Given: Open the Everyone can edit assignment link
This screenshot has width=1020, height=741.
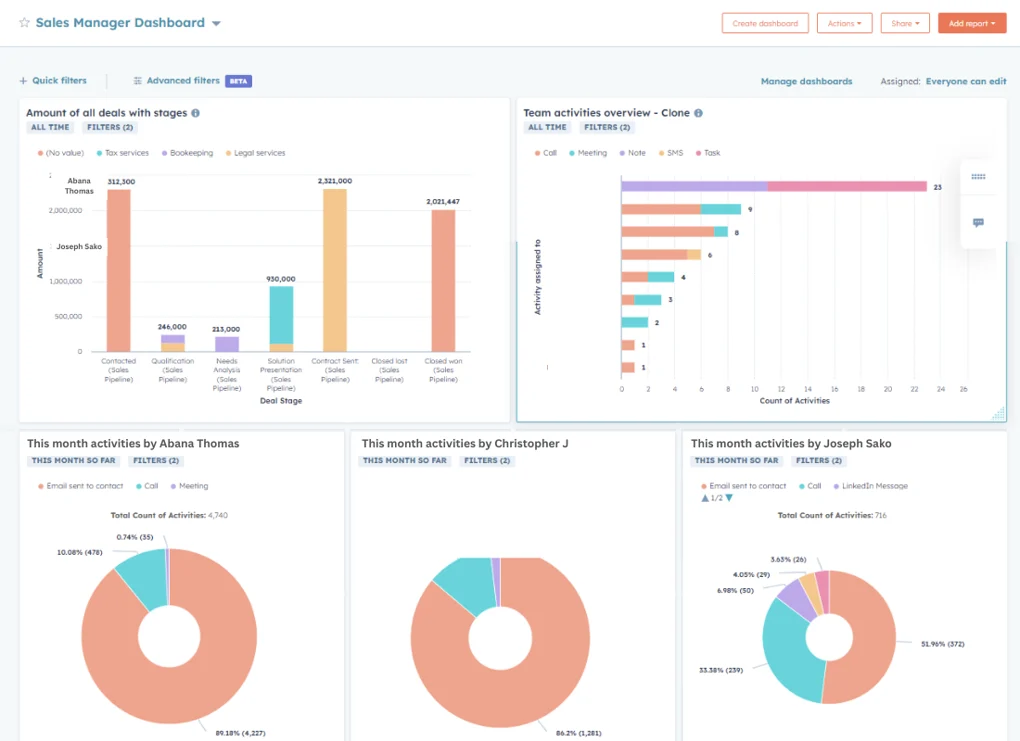Looking at the screenshot, I should pyautogui.click(x=964, y=80).
